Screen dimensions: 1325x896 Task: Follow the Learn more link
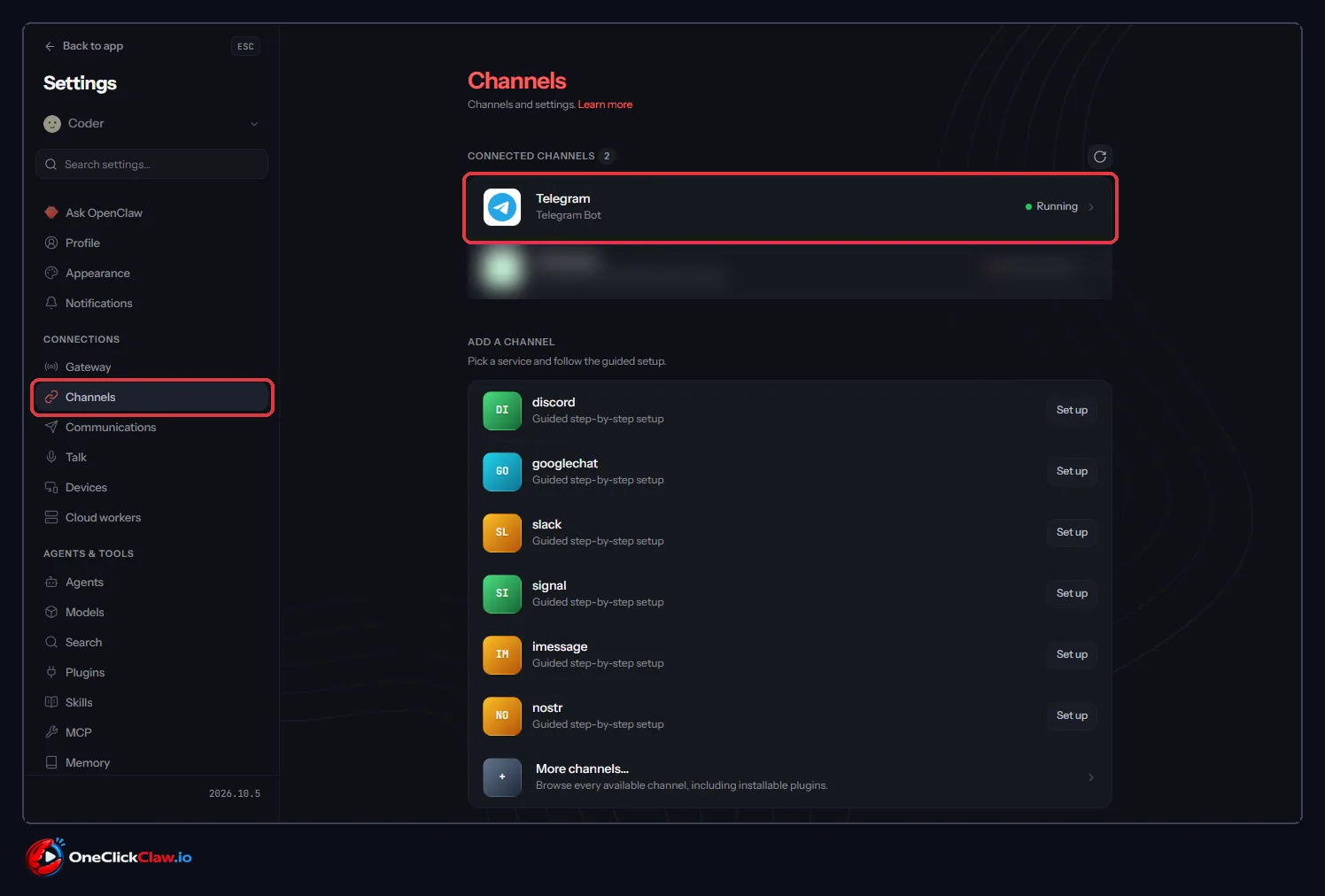click(x=605, y=104)
